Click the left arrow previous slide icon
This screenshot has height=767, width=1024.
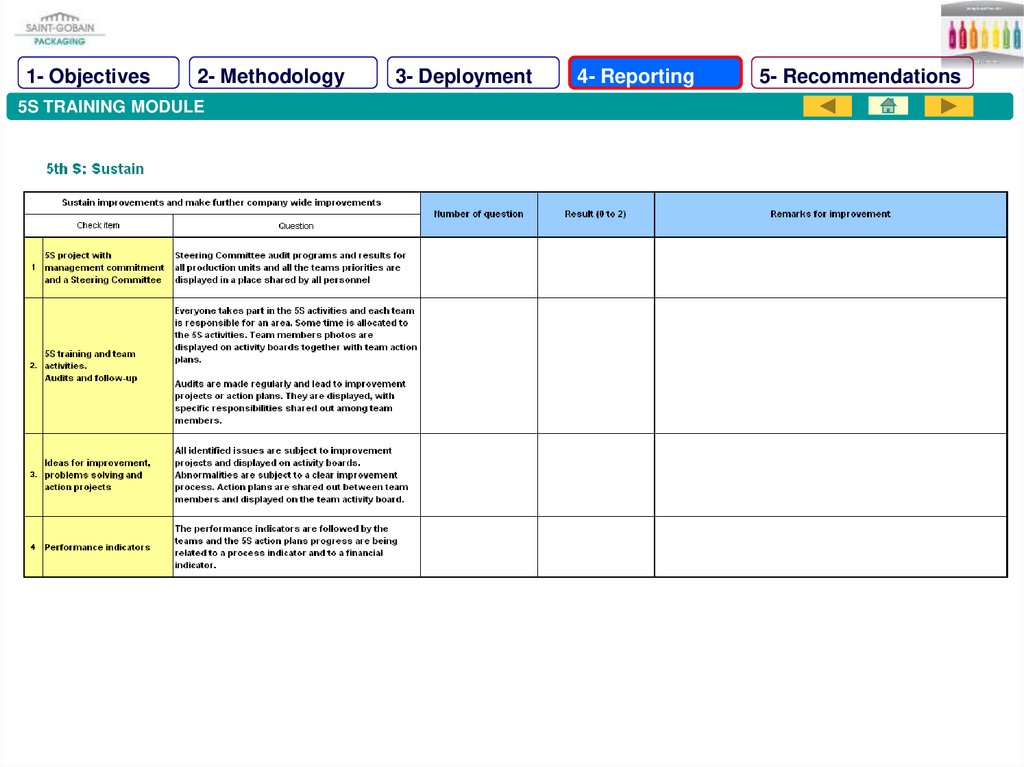pos(827,106)
